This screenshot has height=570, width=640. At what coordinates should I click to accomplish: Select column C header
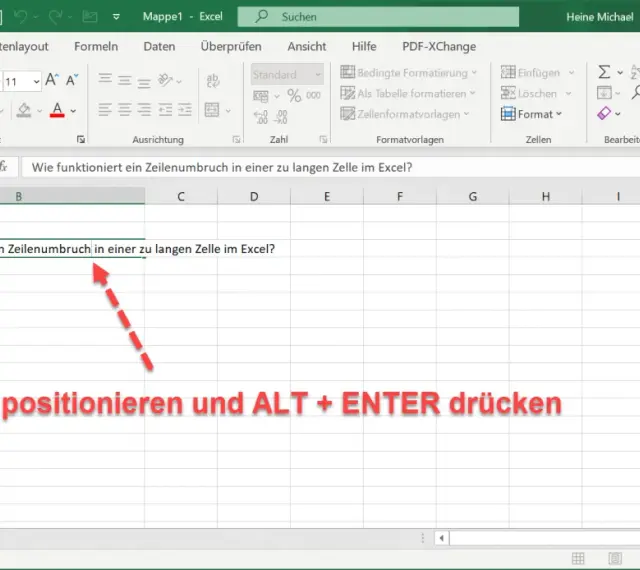click(181, 196)
